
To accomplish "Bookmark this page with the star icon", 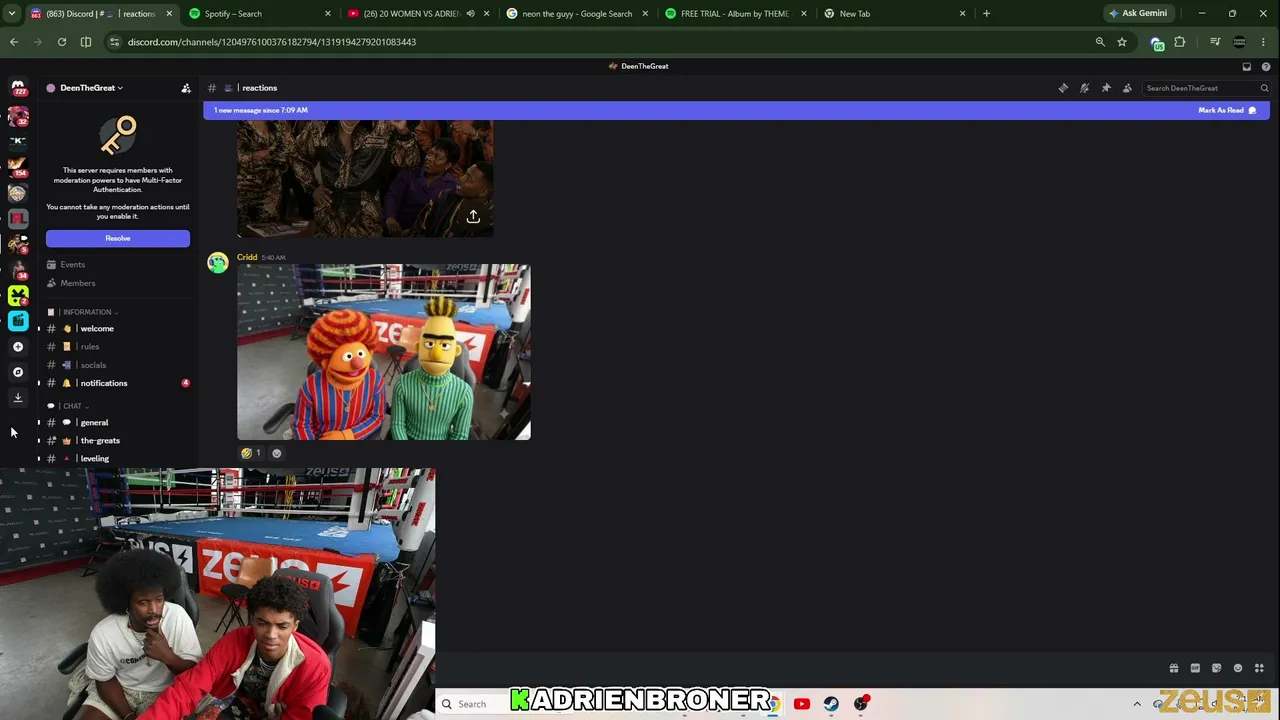I will tap(1122, 42).
